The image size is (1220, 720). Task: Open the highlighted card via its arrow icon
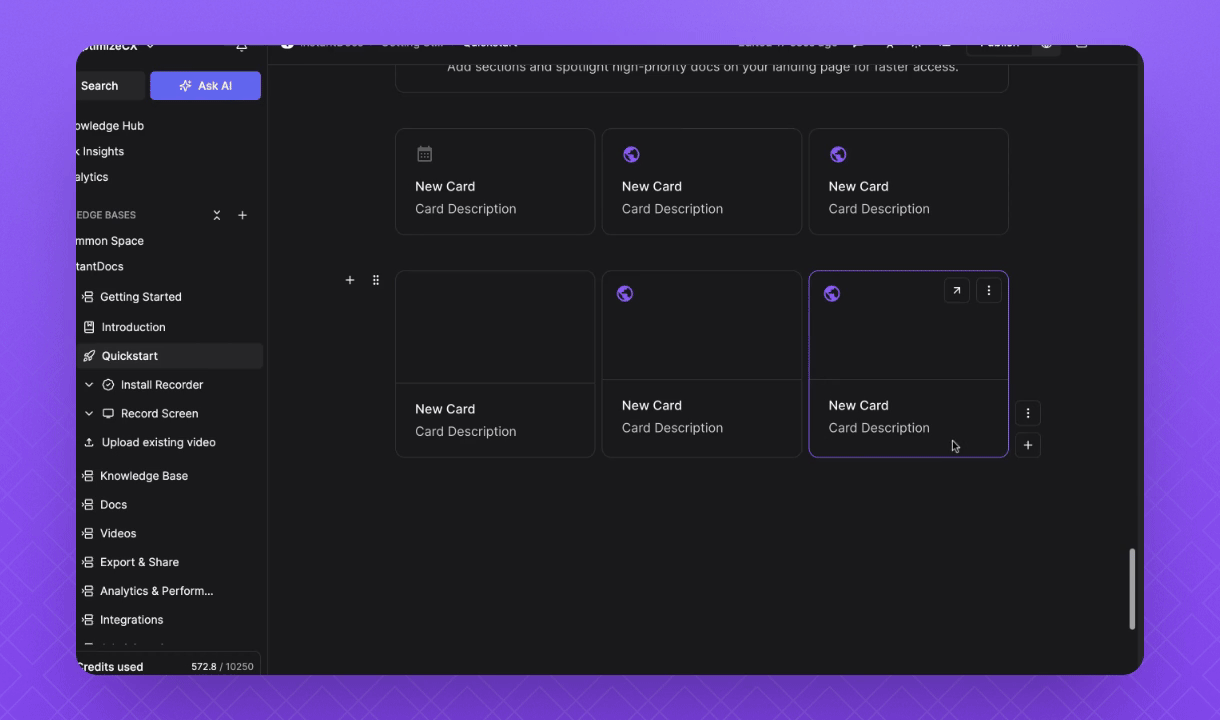pyautogui.click(x=957, y=290)
